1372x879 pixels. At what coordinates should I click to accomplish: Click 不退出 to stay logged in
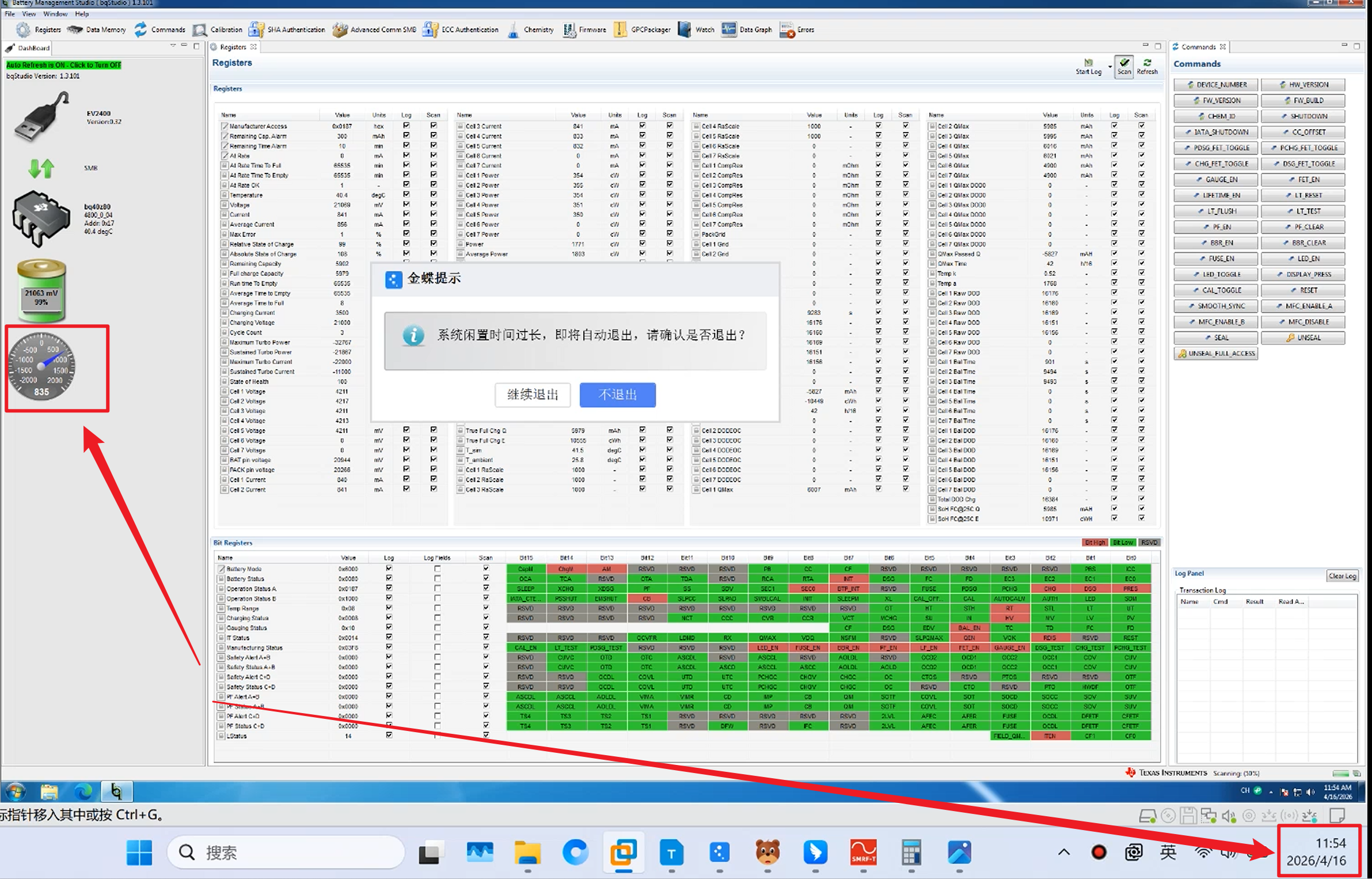(x=617, y=395)
